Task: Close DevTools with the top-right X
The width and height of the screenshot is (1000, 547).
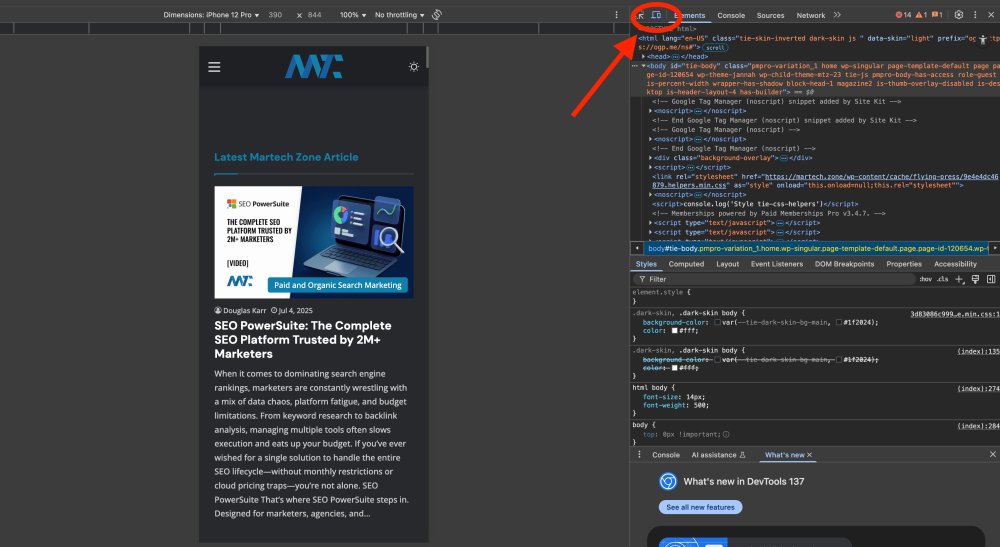Action: [x=991, y=15]
